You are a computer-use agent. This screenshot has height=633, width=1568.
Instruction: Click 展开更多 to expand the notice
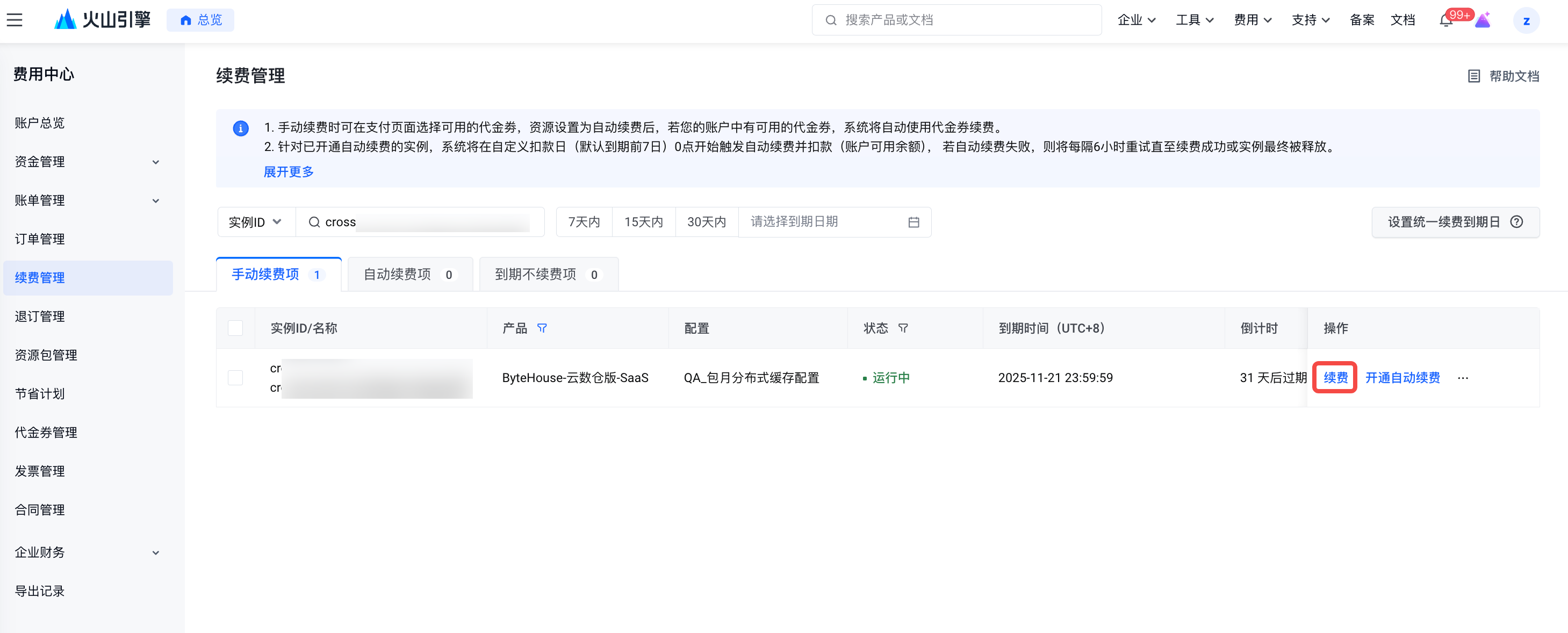pyautogui.click(x=289, y=171)
